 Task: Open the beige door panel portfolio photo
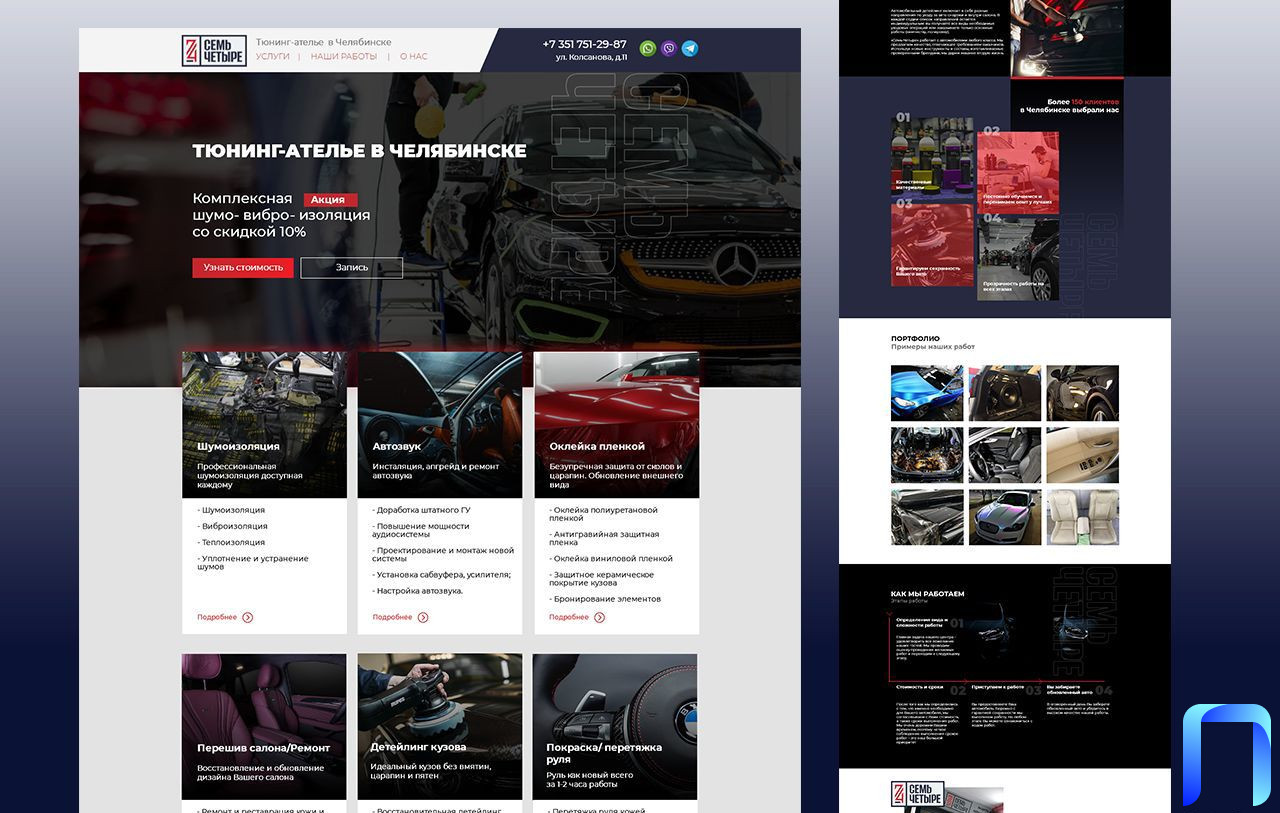pos(1083,455)
